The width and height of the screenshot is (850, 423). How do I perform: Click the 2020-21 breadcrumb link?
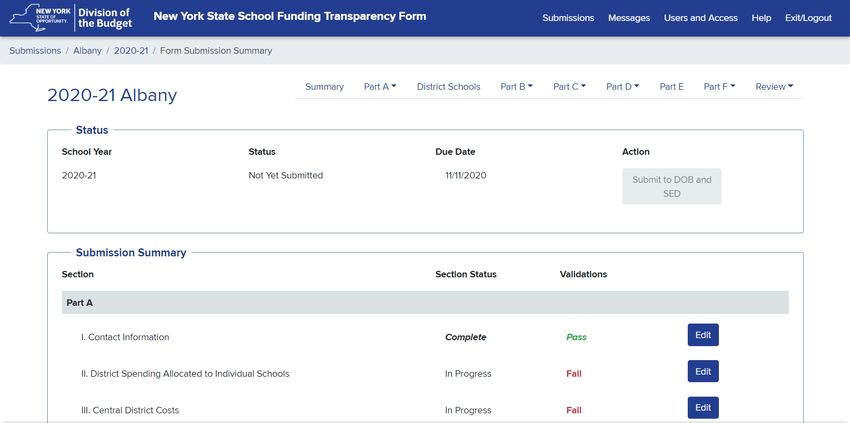coord(131,50)
